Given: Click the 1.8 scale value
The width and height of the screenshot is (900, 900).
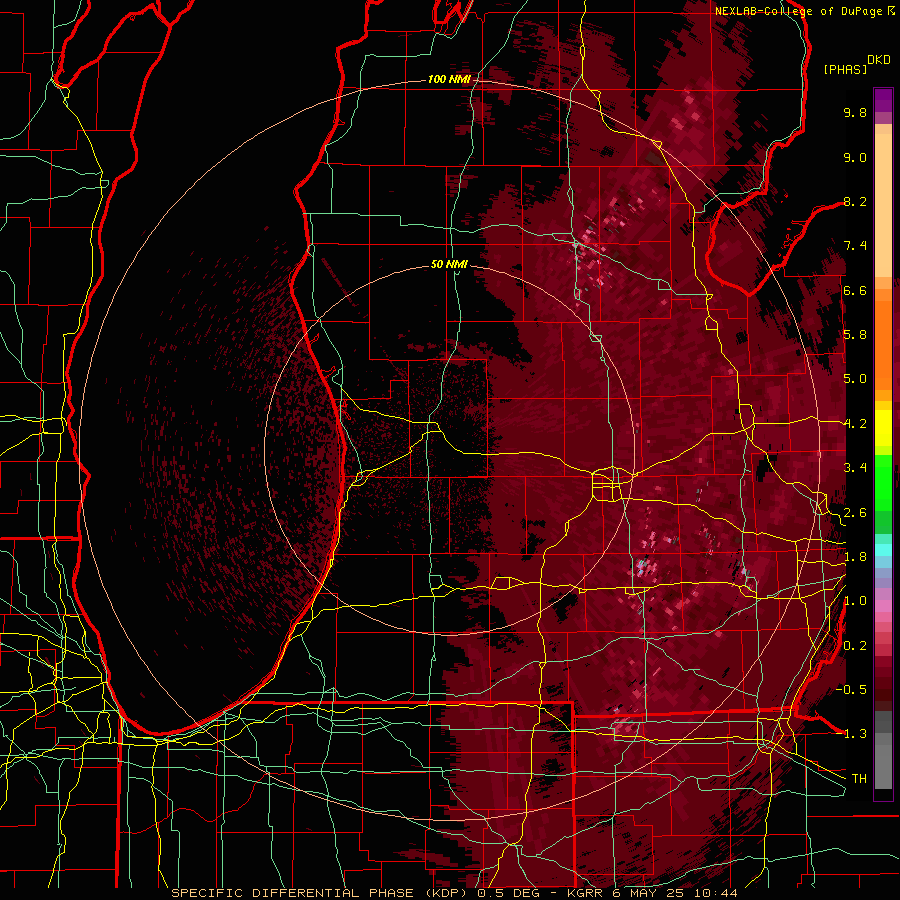Looking at the screenshot, I should coord(855,557).
